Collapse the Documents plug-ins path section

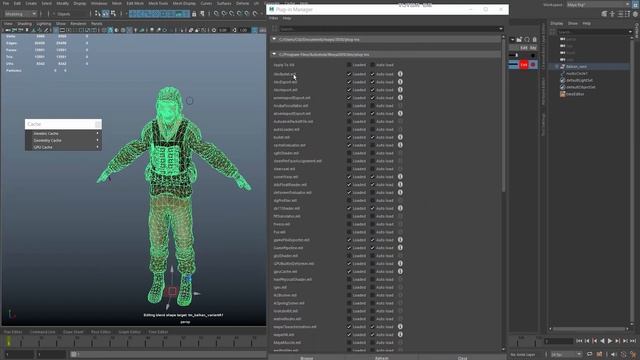(274, 39)
